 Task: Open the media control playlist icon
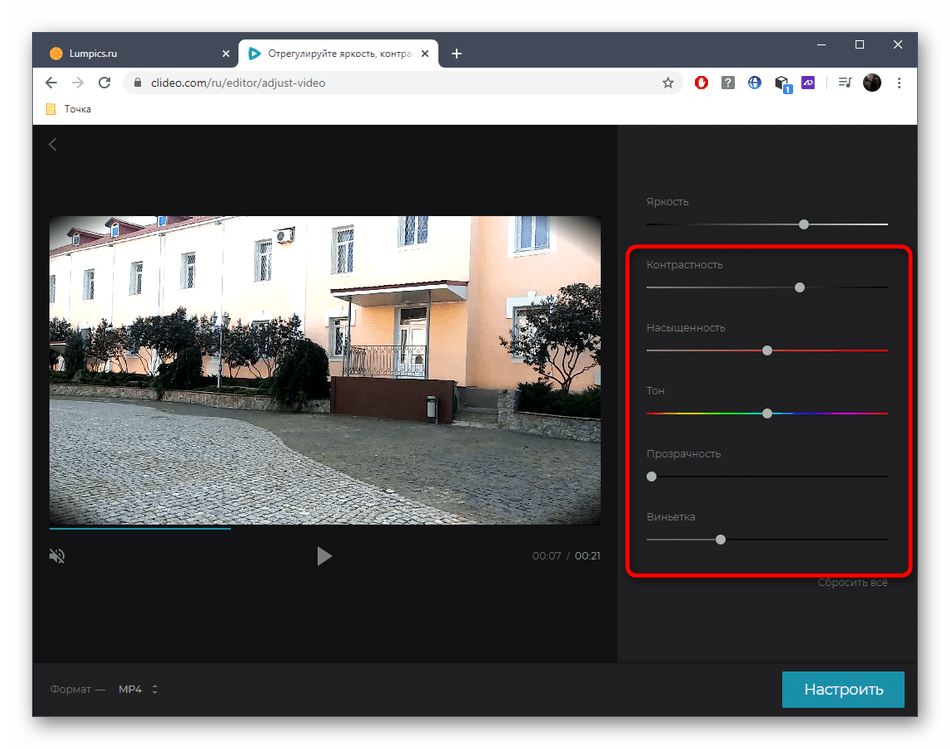click(x=845, y=82)
